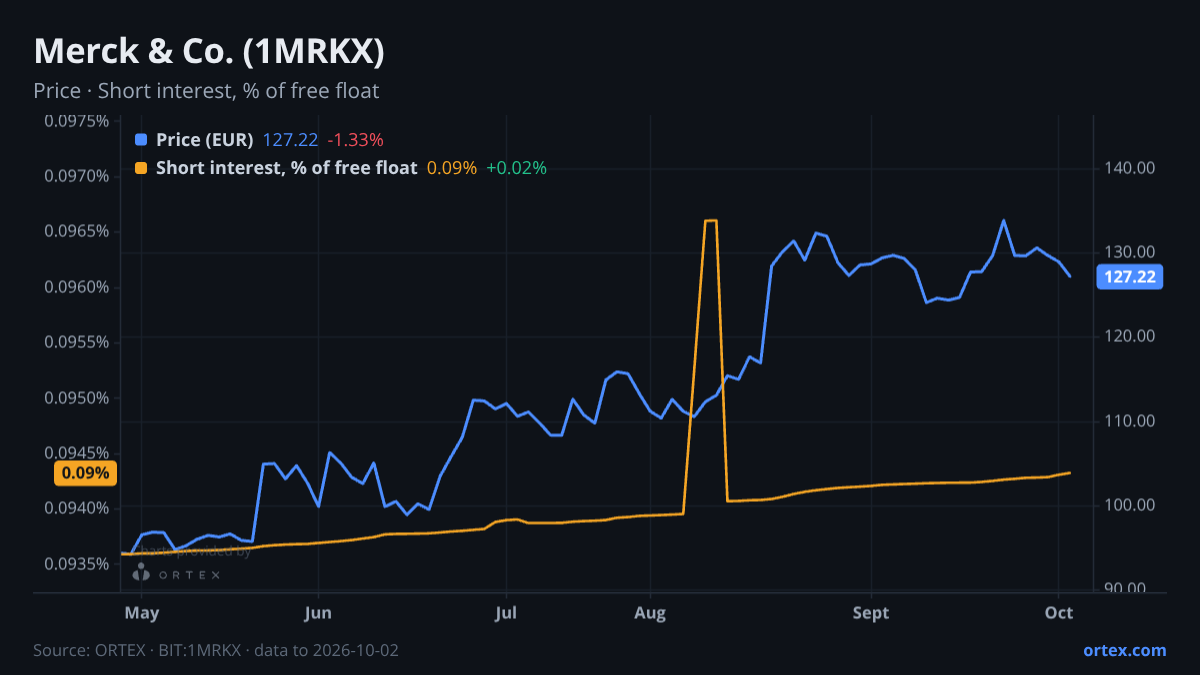Open the ortex.com link
Image resolution: width=1200 pixels, height=675 pixels.
1125,650
